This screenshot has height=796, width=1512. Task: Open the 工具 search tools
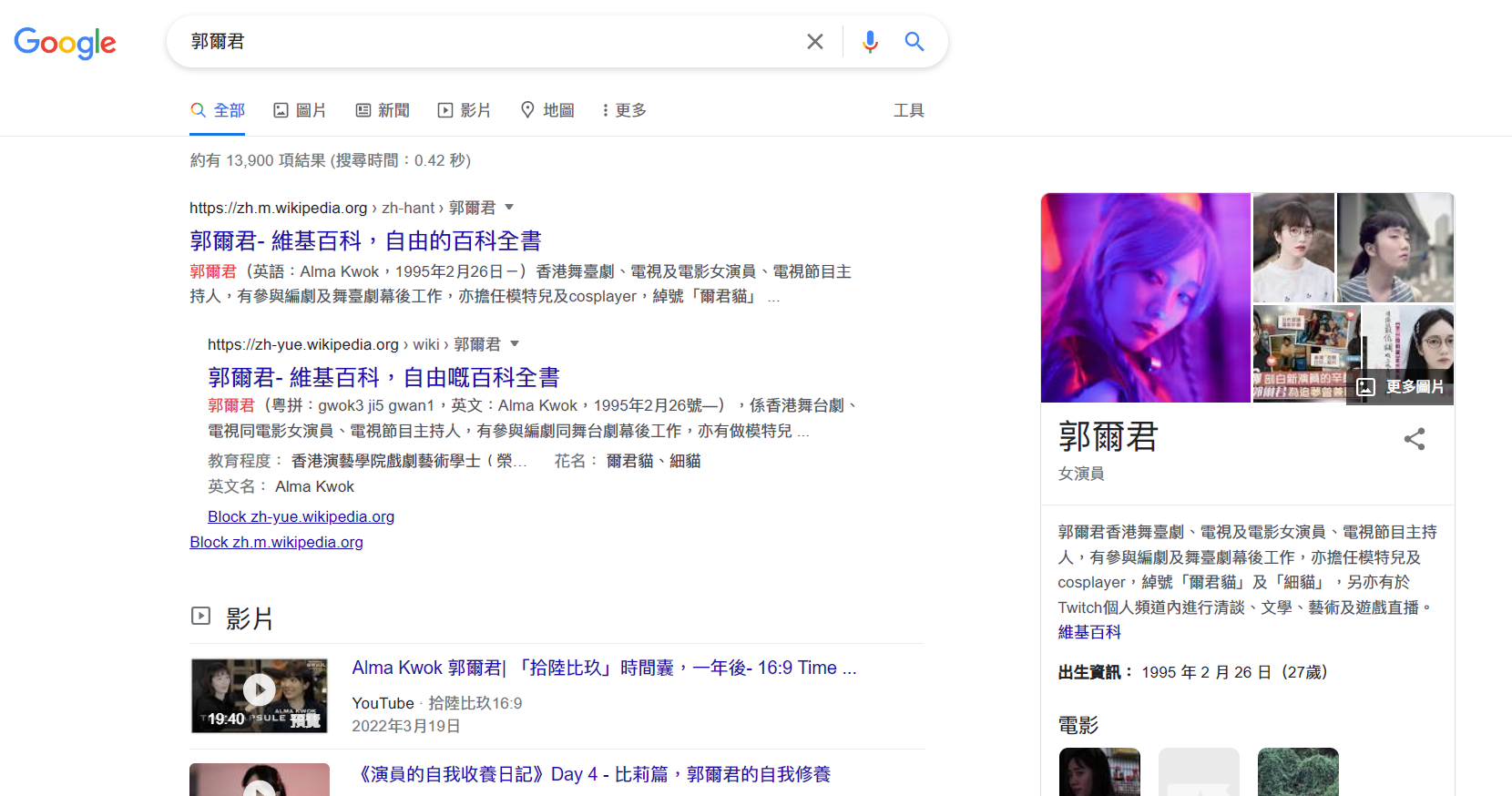tap(909, 110)
